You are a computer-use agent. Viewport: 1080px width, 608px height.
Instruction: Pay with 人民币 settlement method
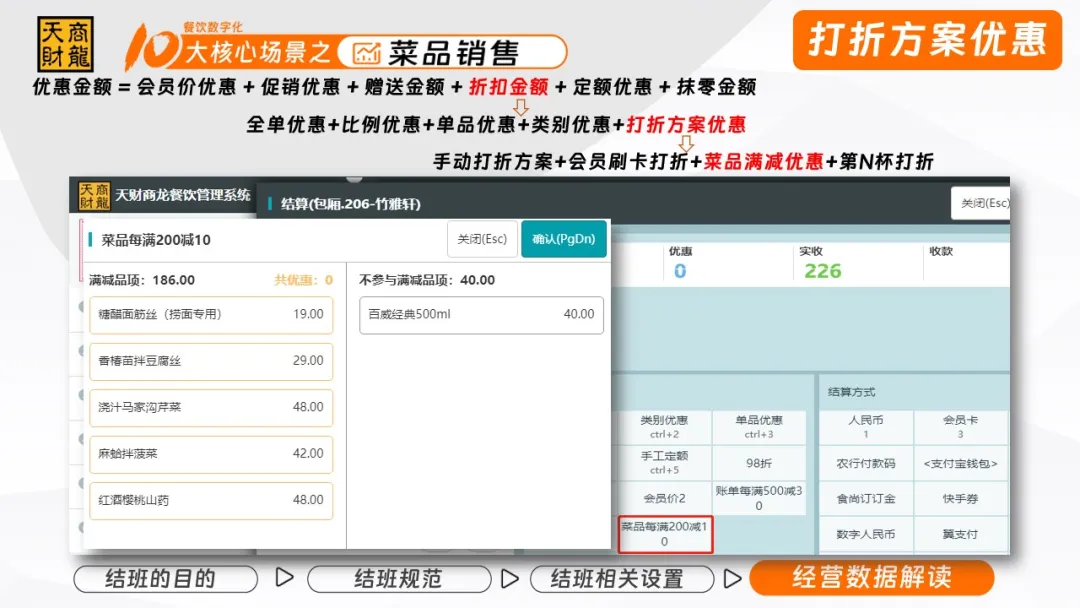[x=865, y=427]
